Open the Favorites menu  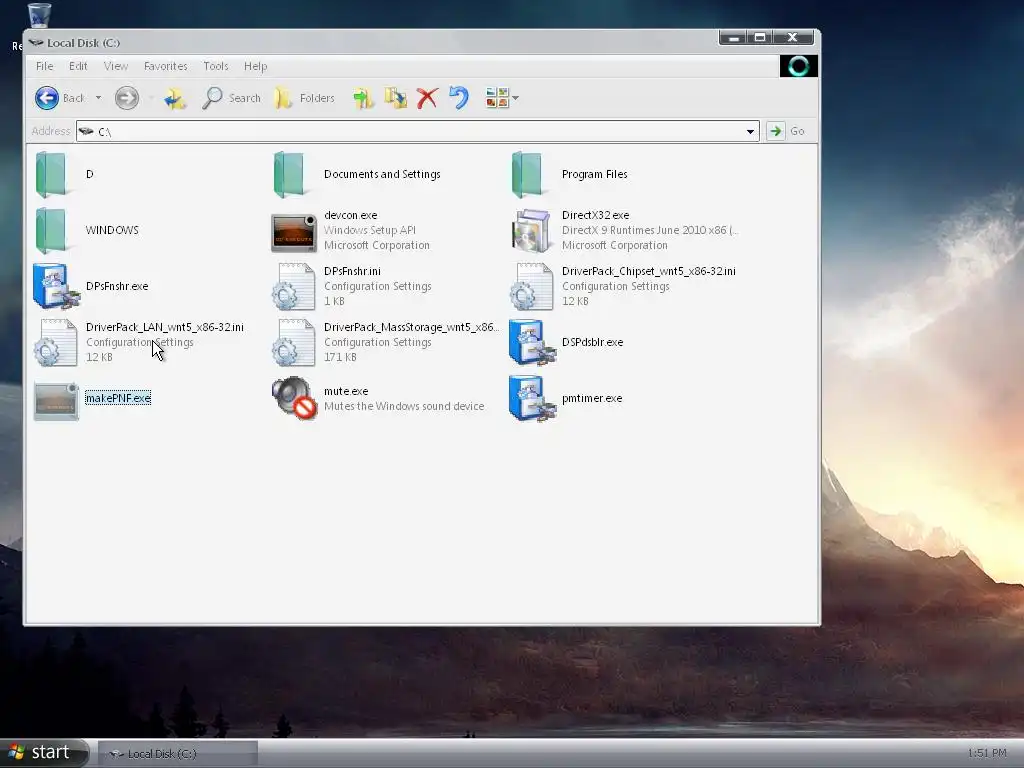(x=165, y=66)
